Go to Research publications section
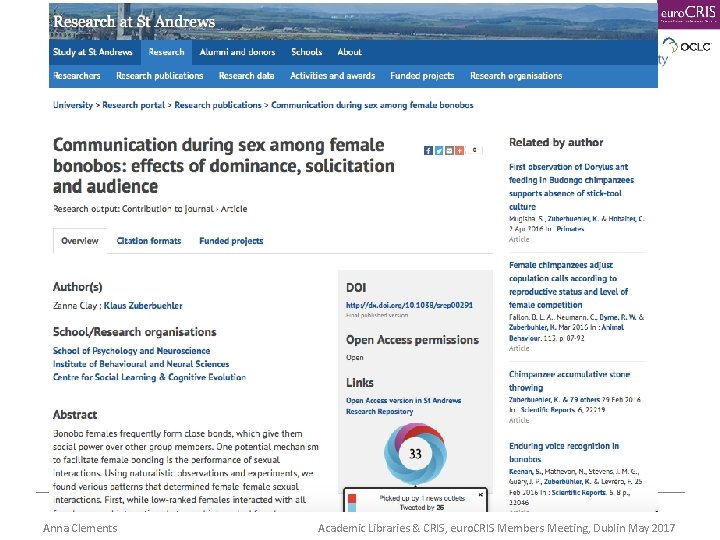Image resolution: width=720 pixels, height=540 pixels. 159,76
